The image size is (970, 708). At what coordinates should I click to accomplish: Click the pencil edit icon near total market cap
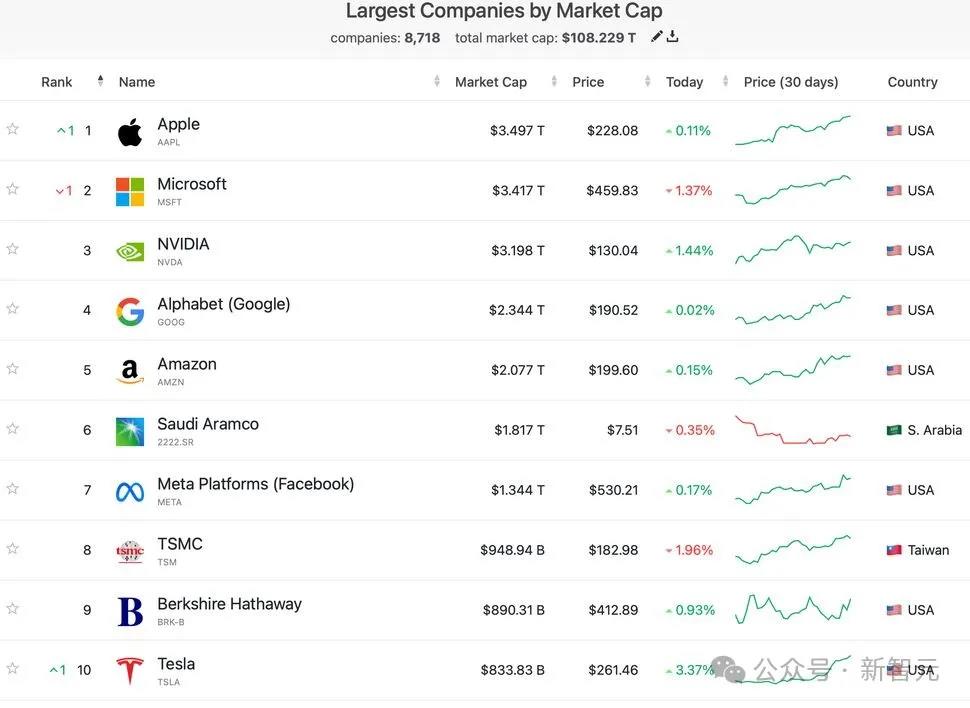tap(657, 37)
